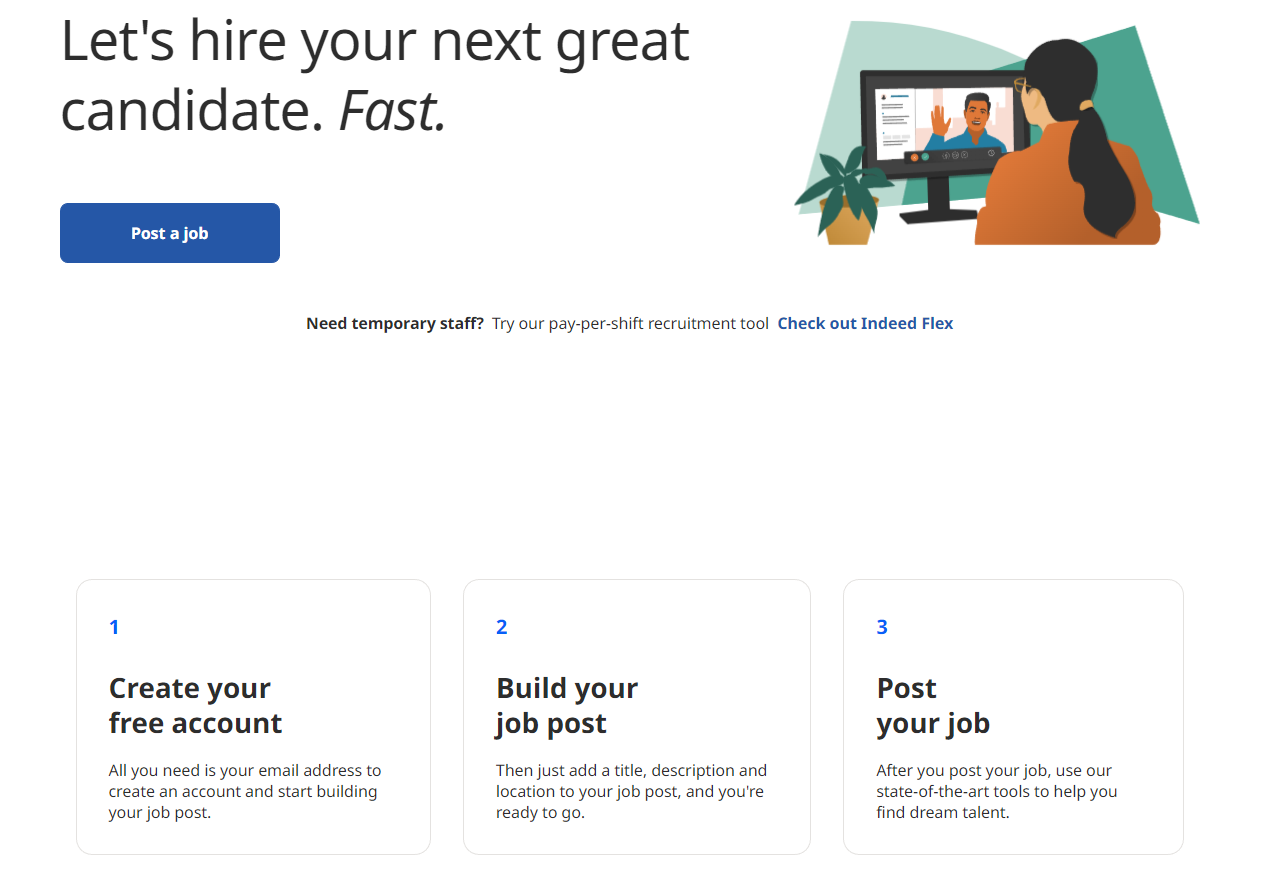Click the Post a job button
The width and height of the screenshot is (1261, 893).
(x=169, y=233)
